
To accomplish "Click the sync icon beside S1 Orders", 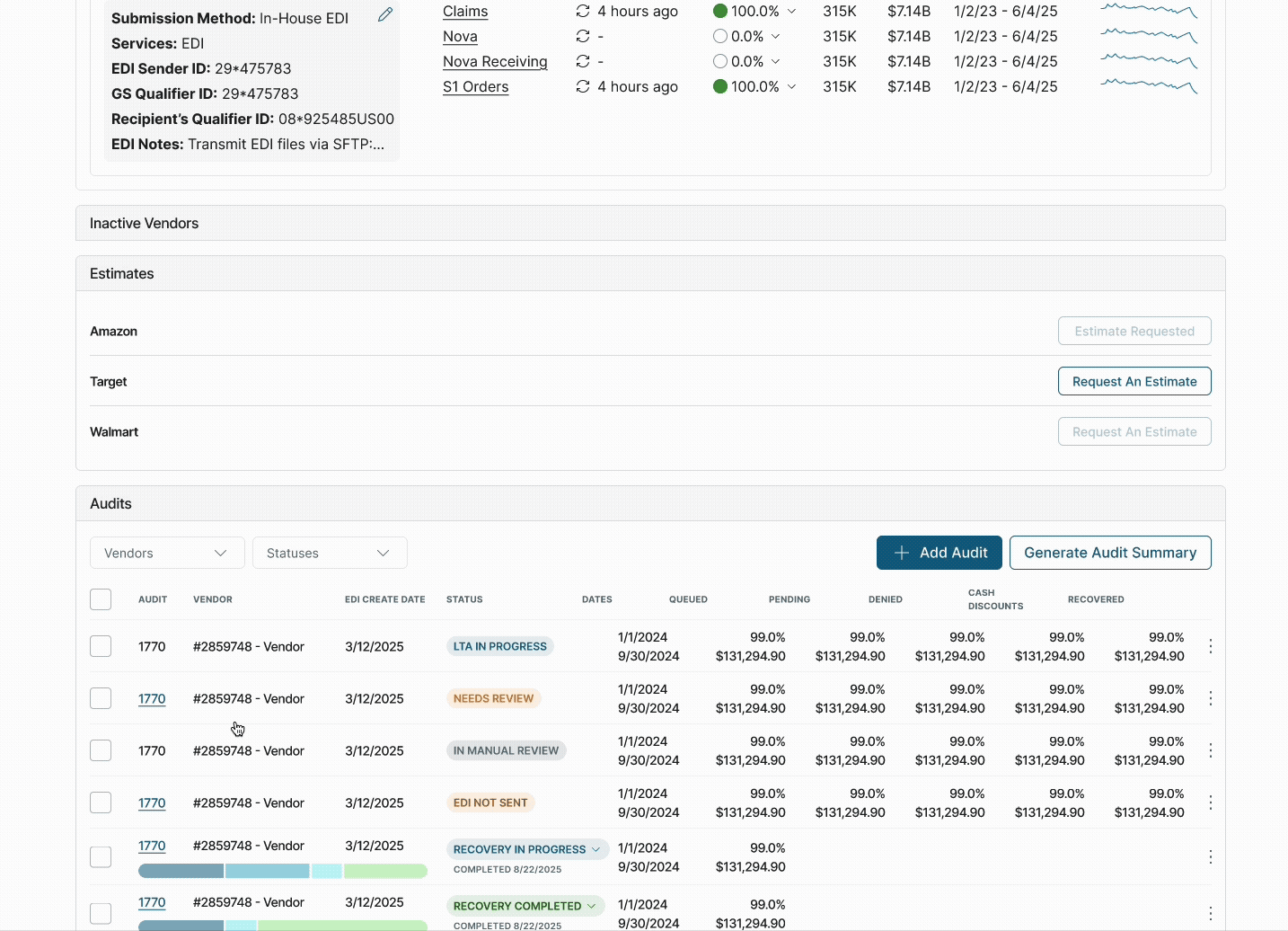I will (x=583, y=86).
